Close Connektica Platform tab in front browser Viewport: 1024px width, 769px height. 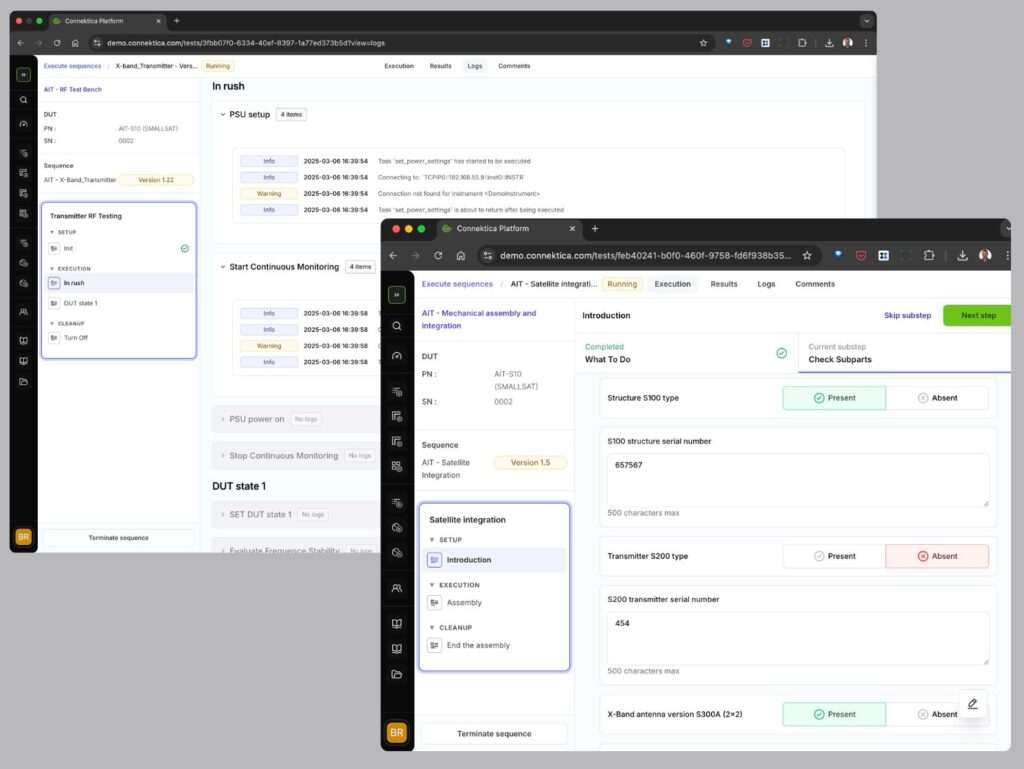(x=572, y=228)
